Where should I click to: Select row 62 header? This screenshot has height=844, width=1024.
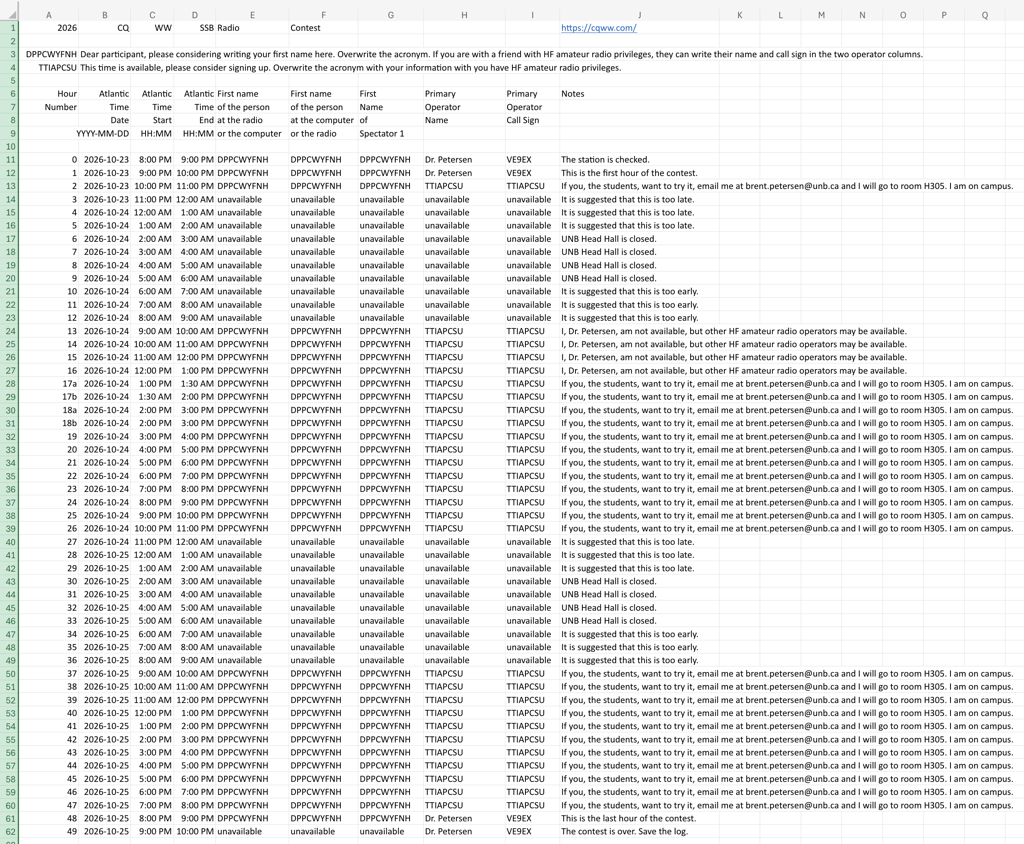[x=10, y=832]
